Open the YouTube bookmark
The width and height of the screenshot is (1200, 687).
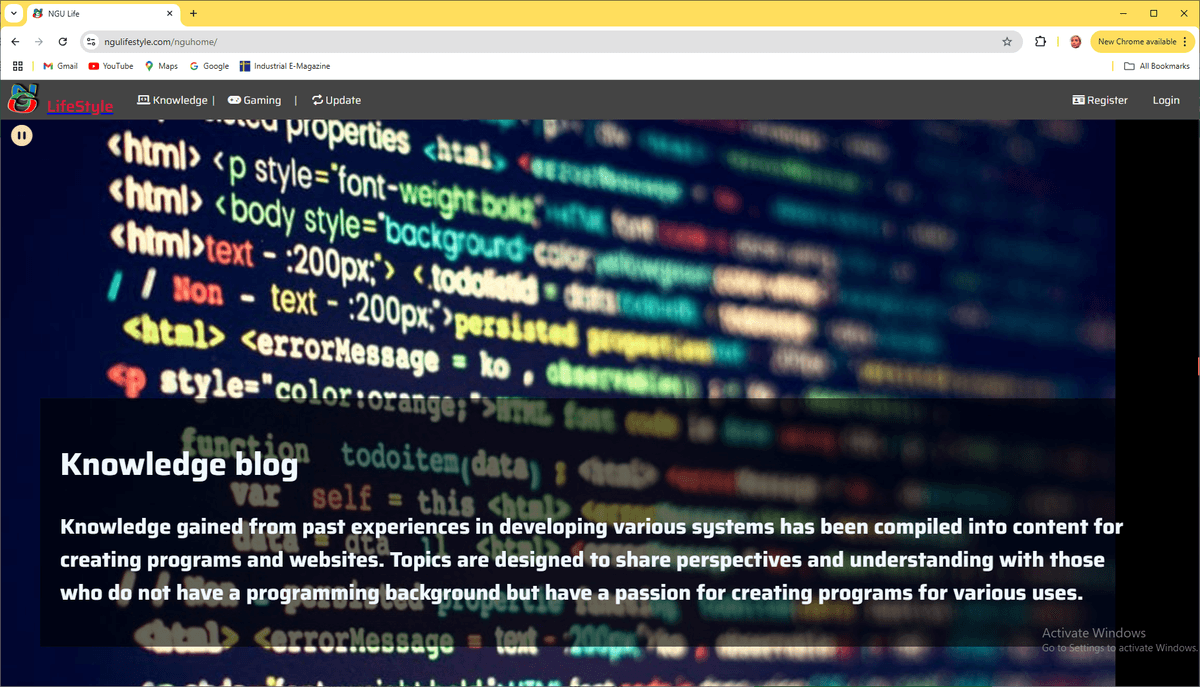coord(111,66)
